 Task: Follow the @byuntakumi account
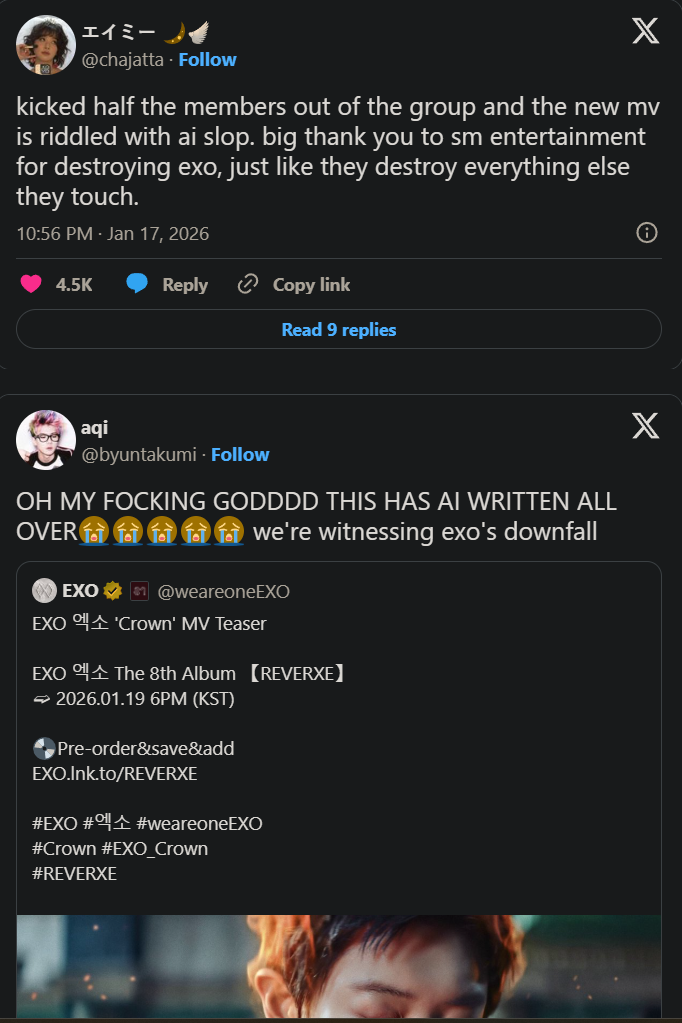(240, 454)
